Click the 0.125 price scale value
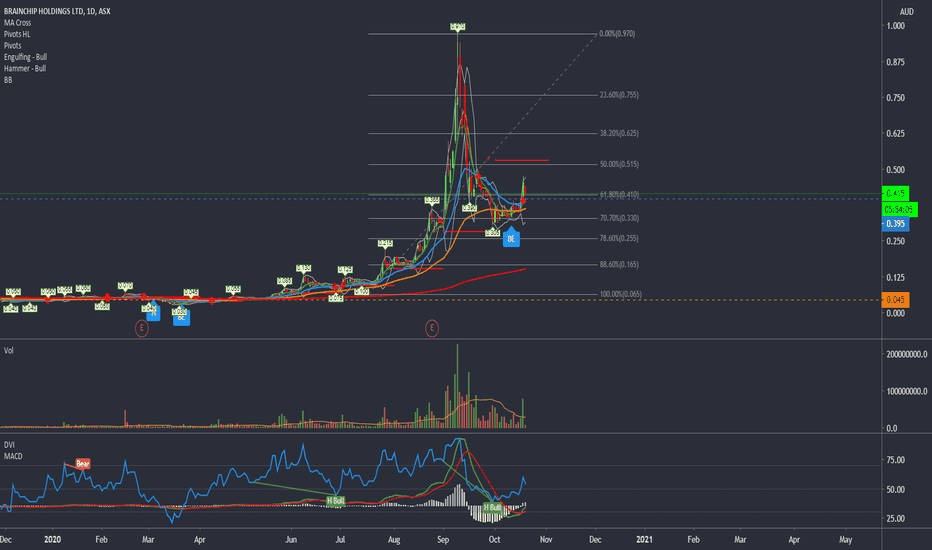Image resolution: width=932 pixels, height=550 pixels. 895,278
